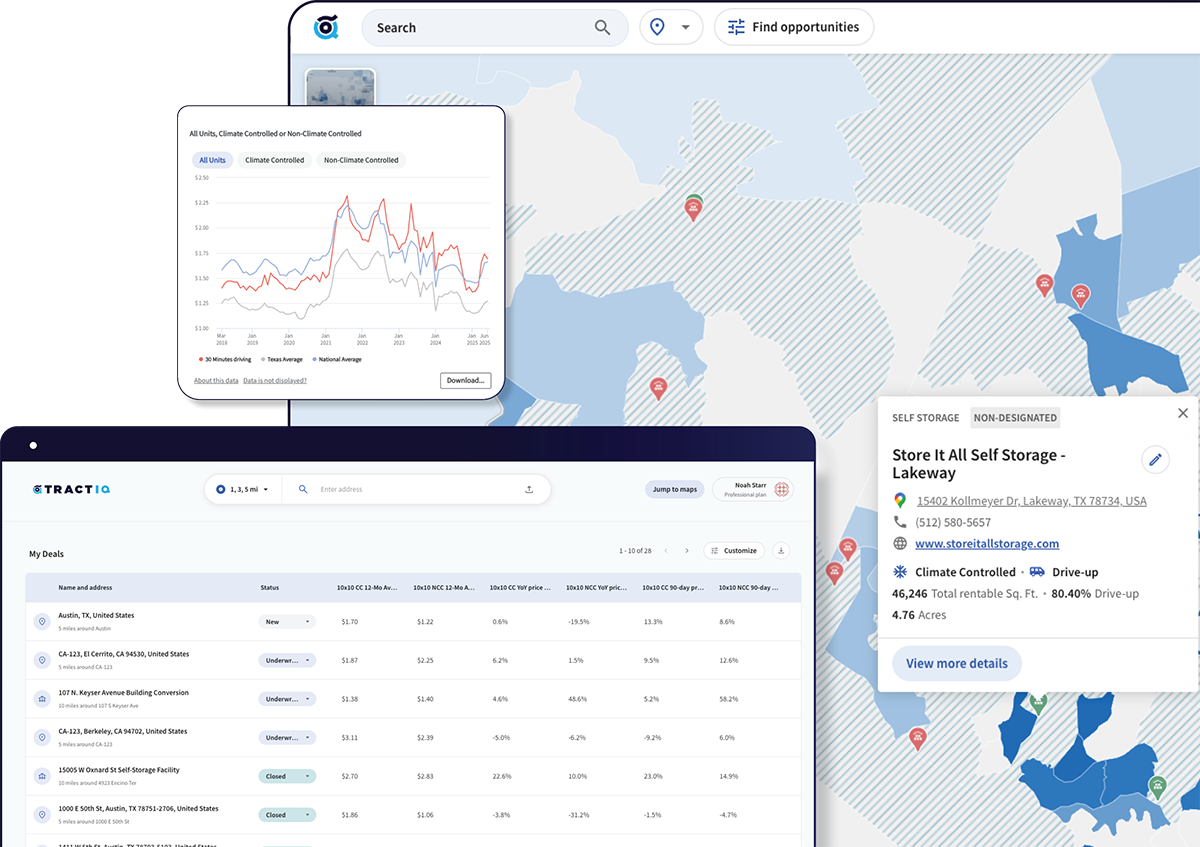Open the location pin dropdown in top bar
The width and height of the screenshot is (1200, 847).
point(671,28)
